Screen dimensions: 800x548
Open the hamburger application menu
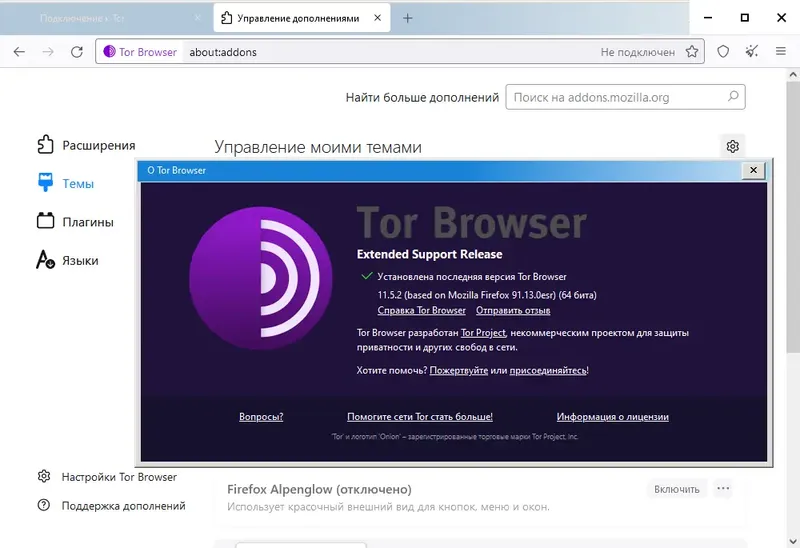pos(781,52)
